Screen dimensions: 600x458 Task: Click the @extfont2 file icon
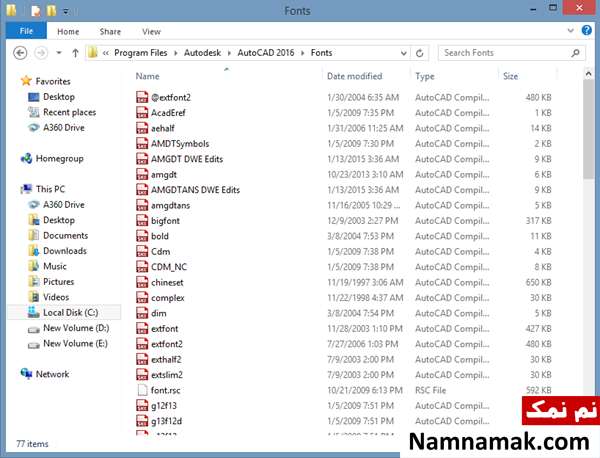(142, 97)
